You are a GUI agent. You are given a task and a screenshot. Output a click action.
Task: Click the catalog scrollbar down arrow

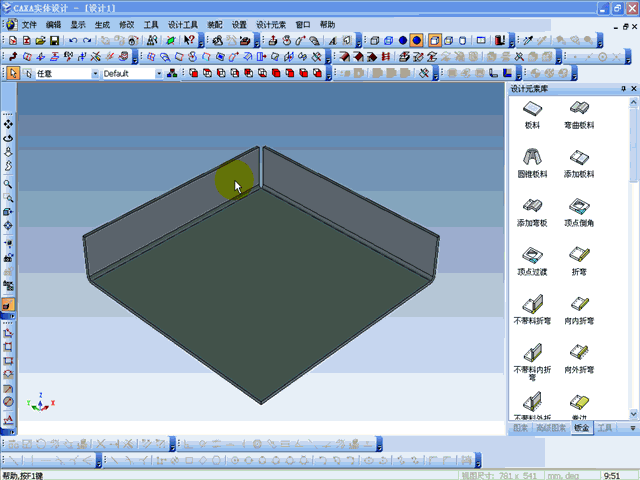tap(633, 414)
